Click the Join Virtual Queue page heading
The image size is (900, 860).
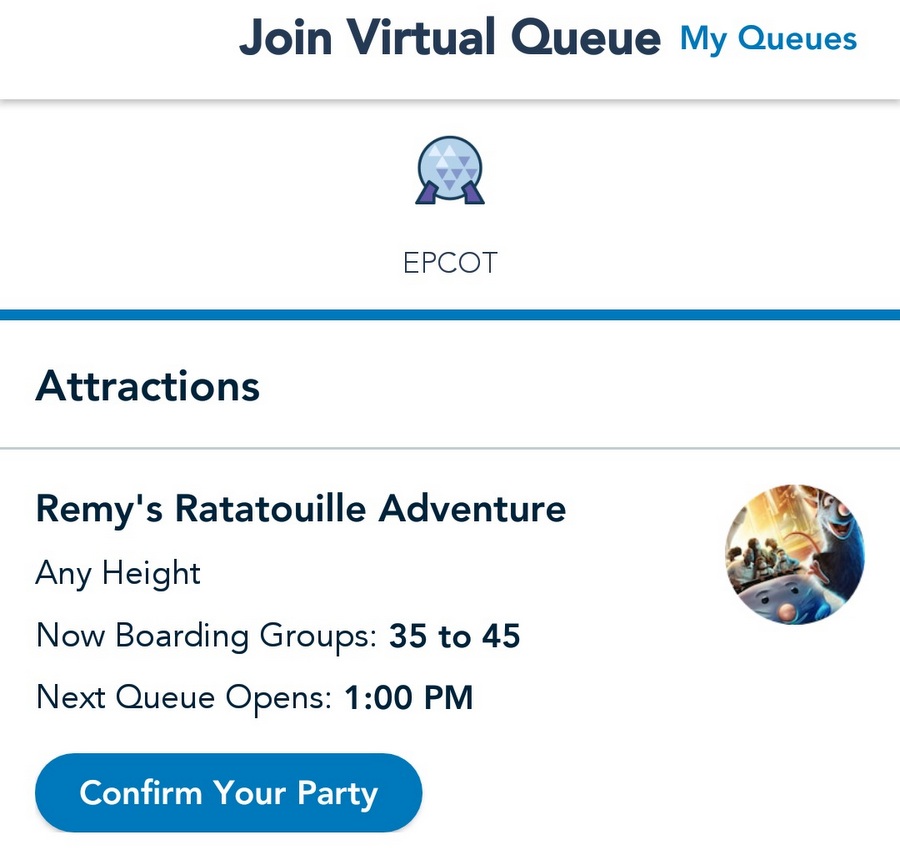[449, 39]
